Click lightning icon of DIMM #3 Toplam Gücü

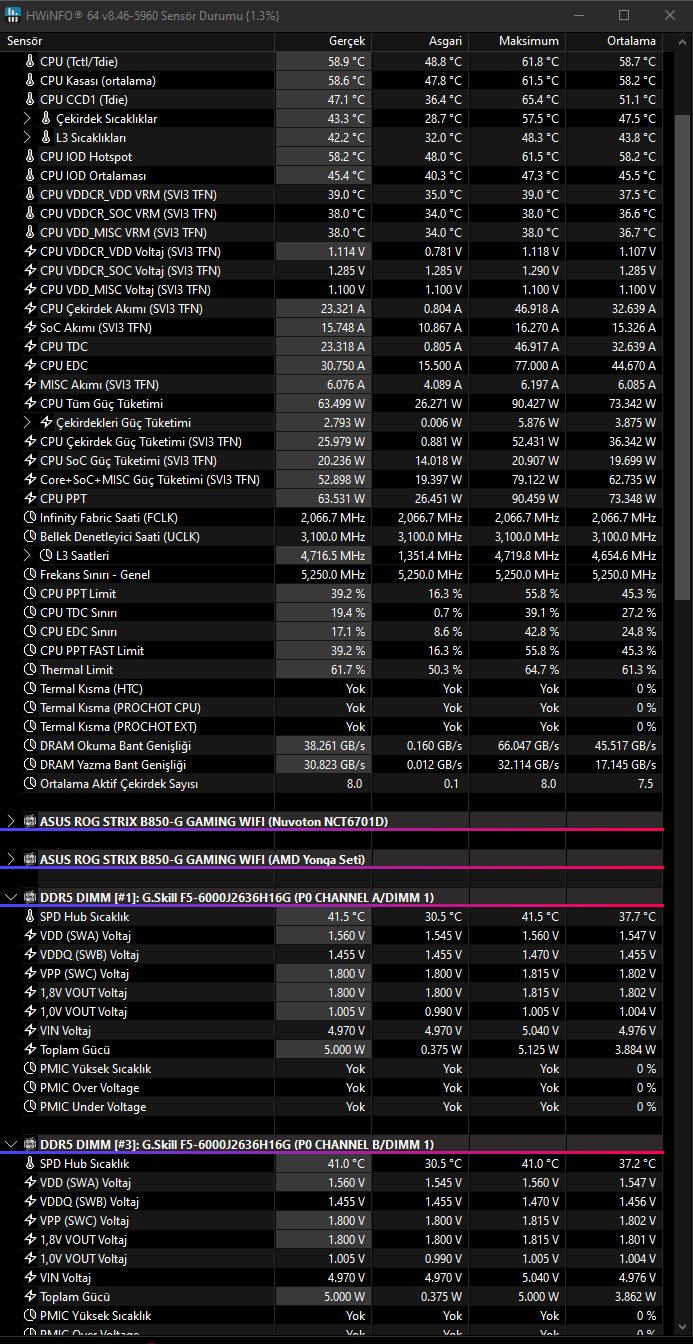tap(29, 1296)
